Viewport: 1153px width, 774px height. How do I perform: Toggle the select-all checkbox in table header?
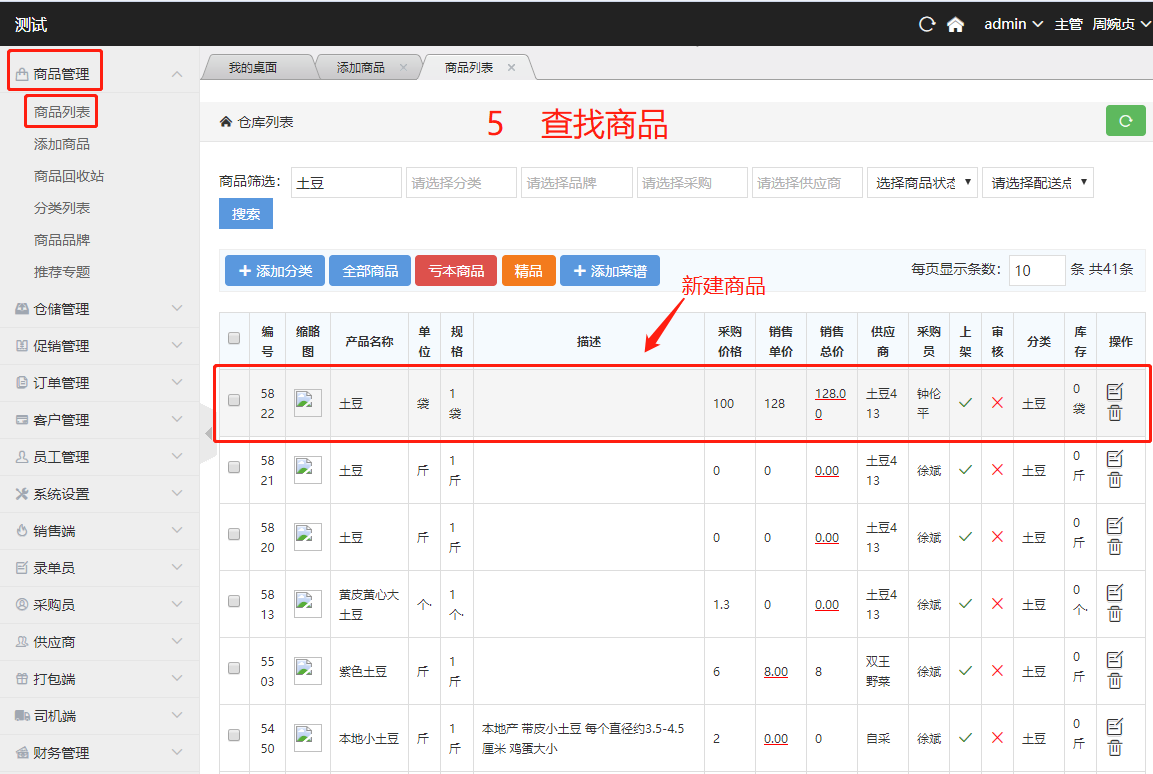click(234, 338)
